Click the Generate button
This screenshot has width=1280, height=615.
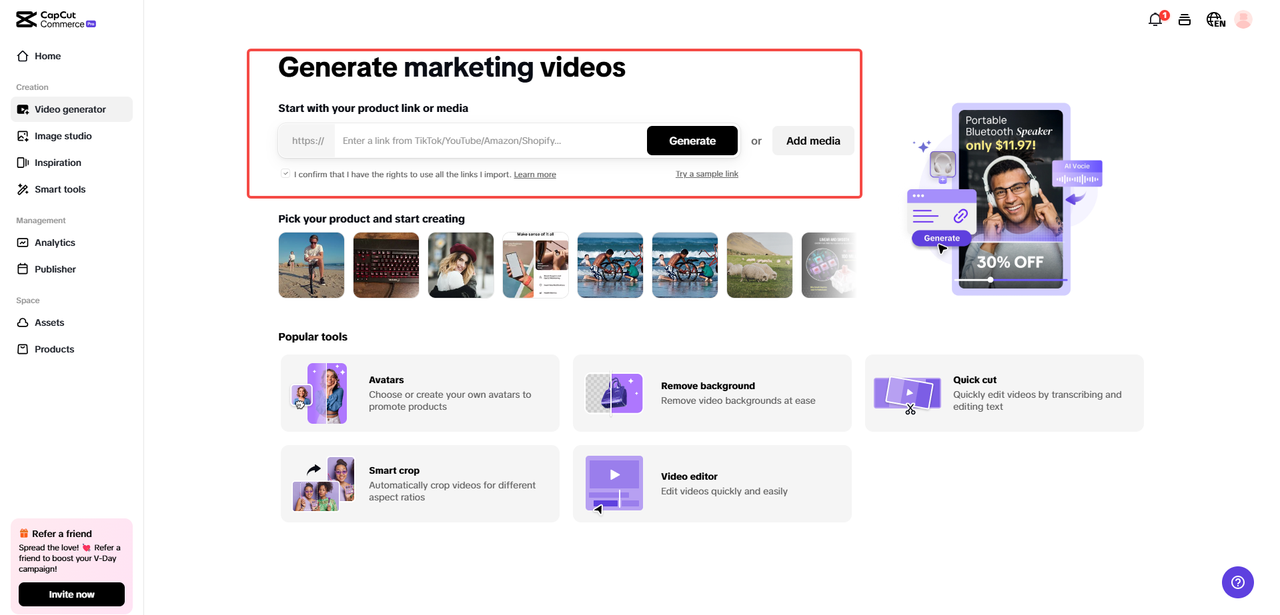coord(692,140)
